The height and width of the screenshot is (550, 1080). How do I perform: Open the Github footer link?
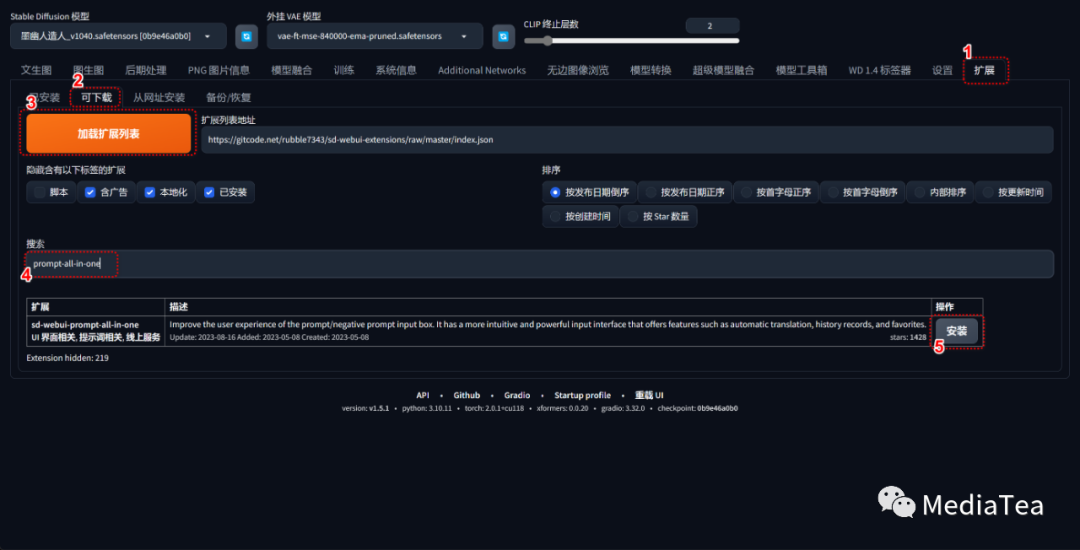pyautogui.click(x=466, y=395)
